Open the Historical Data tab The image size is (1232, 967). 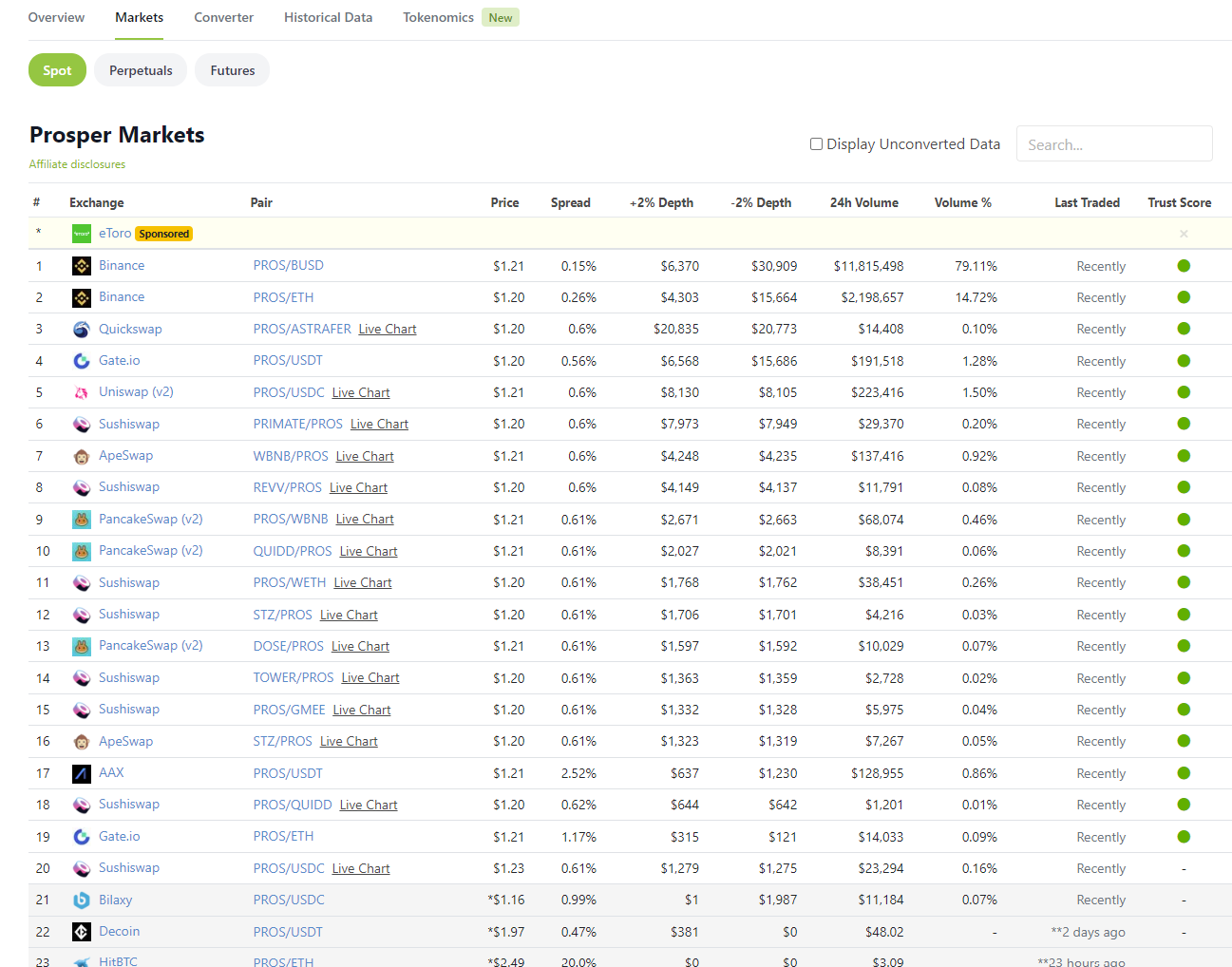point(328,17)
